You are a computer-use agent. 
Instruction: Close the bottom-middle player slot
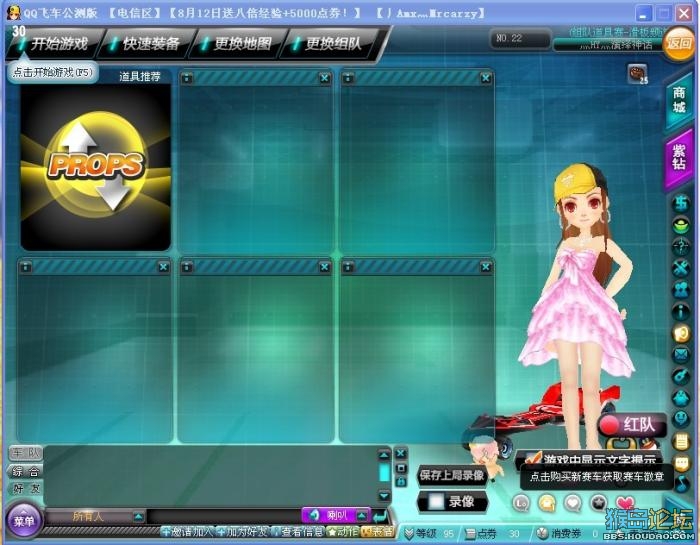point(325,267)
